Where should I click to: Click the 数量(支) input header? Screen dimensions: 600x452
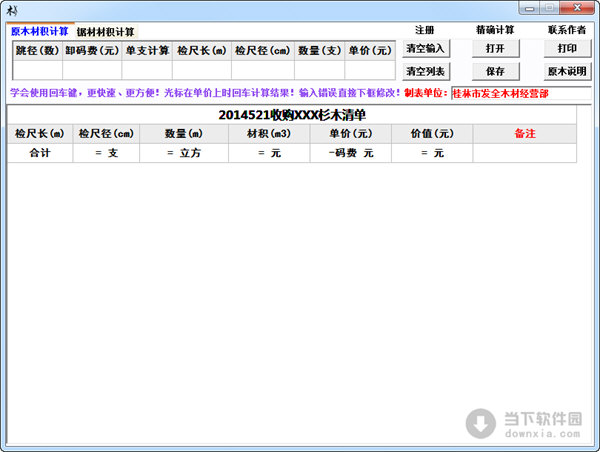click(x=320, y=51)
